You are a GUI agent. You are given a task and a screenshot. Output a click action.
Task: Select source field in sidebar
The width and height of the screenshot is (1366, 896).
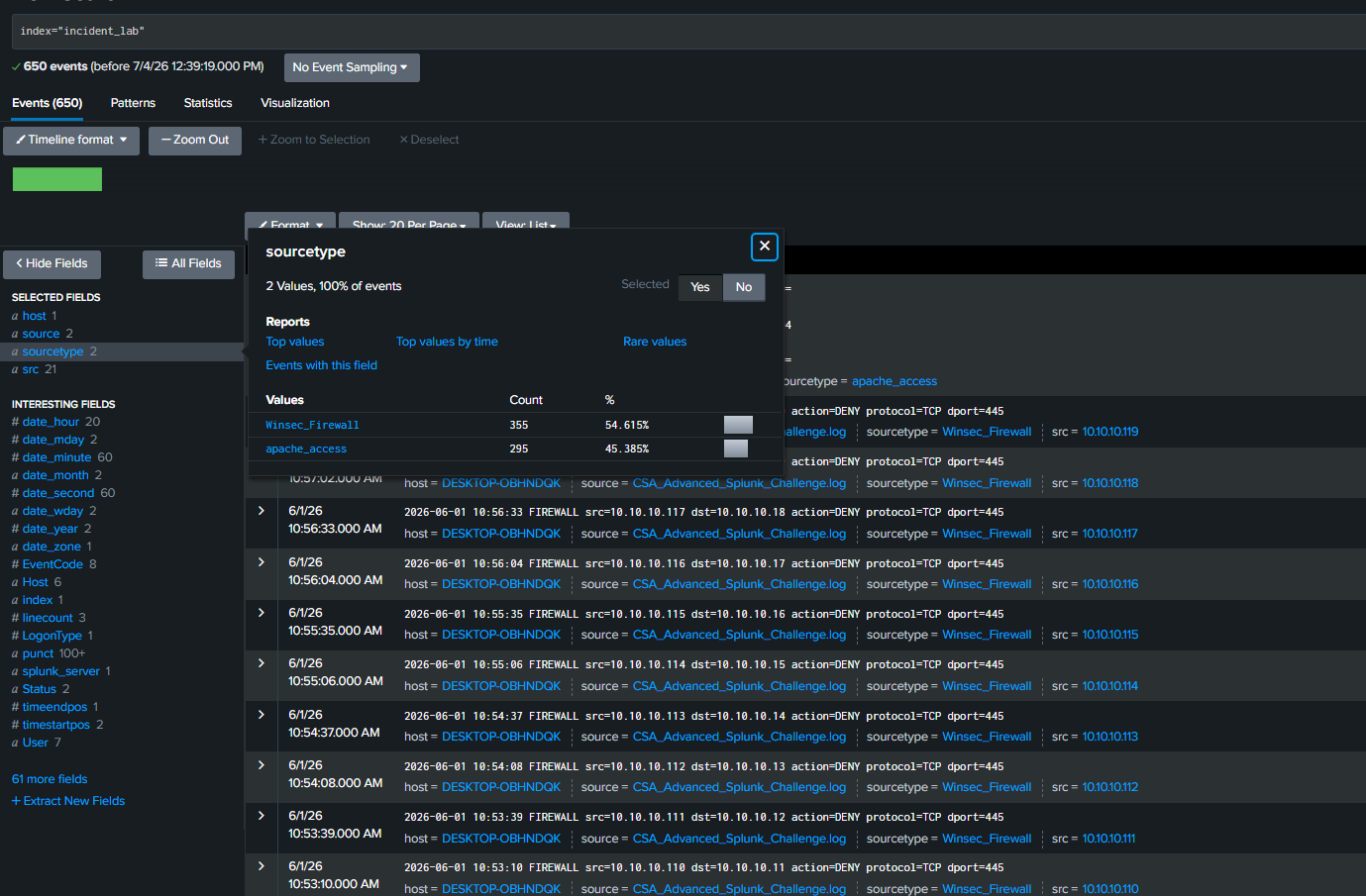point(41,334)
